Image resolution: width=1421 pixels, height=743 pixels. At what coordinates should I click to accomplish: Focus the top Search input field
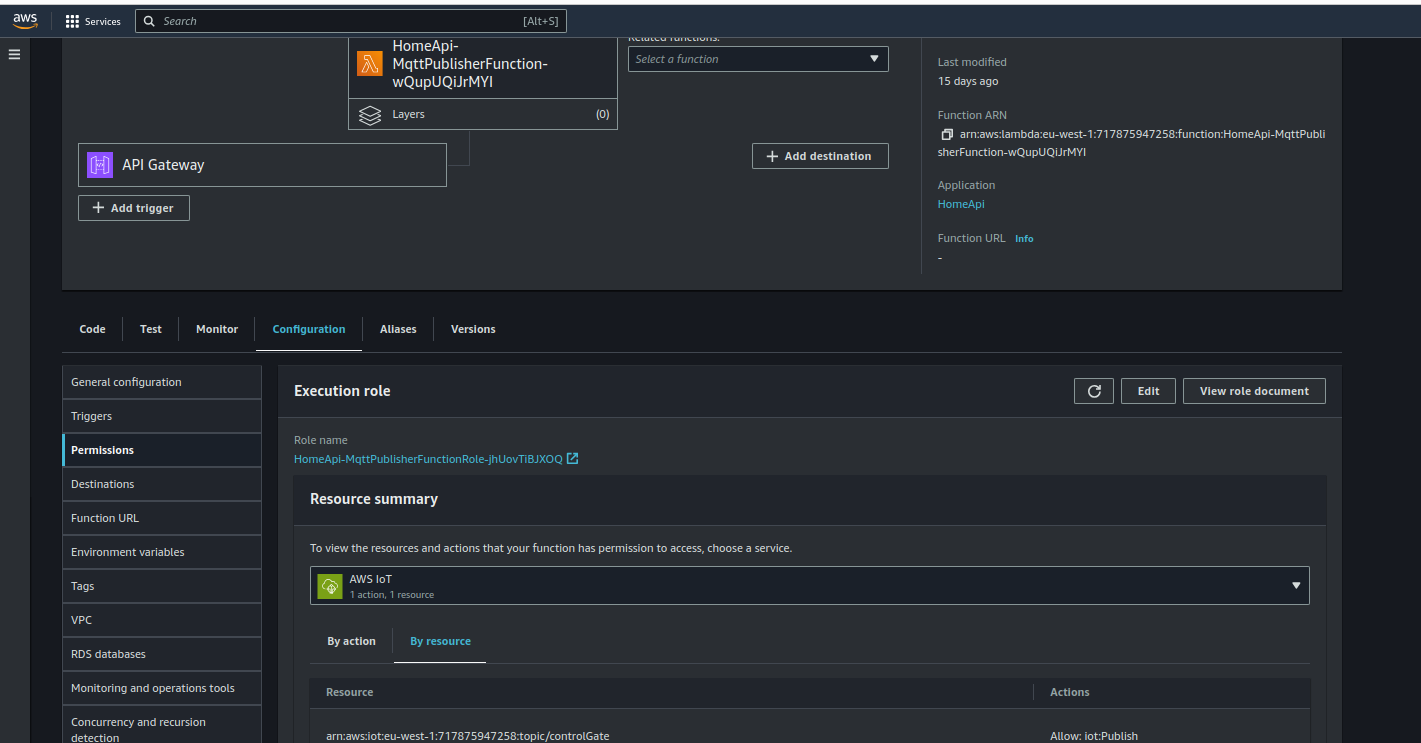coord(340,21)
